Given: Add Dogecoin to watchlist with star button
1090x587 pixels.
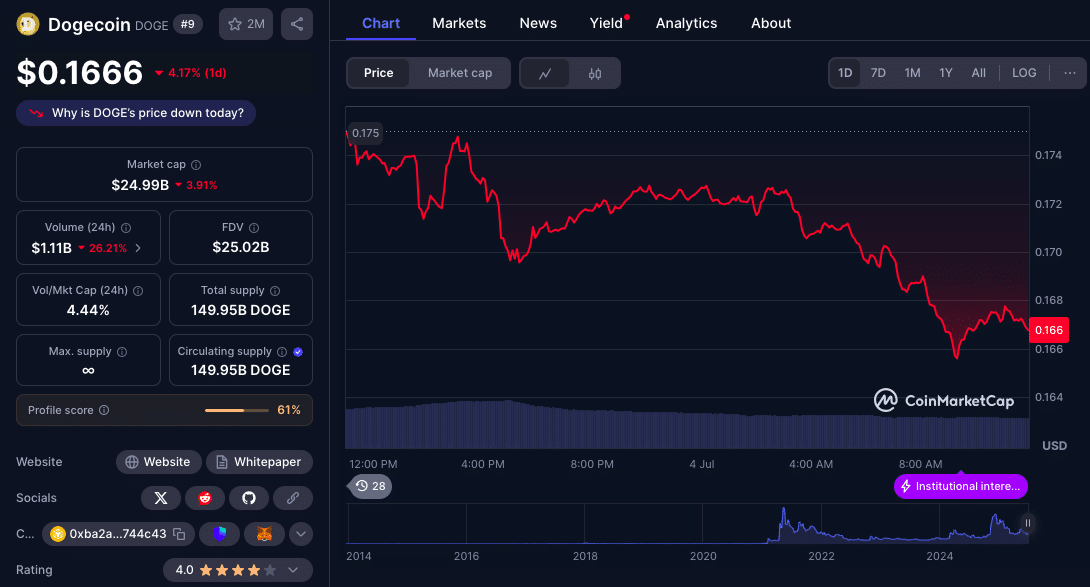Looking at the screenshot, I should click(x=246, y=24).
